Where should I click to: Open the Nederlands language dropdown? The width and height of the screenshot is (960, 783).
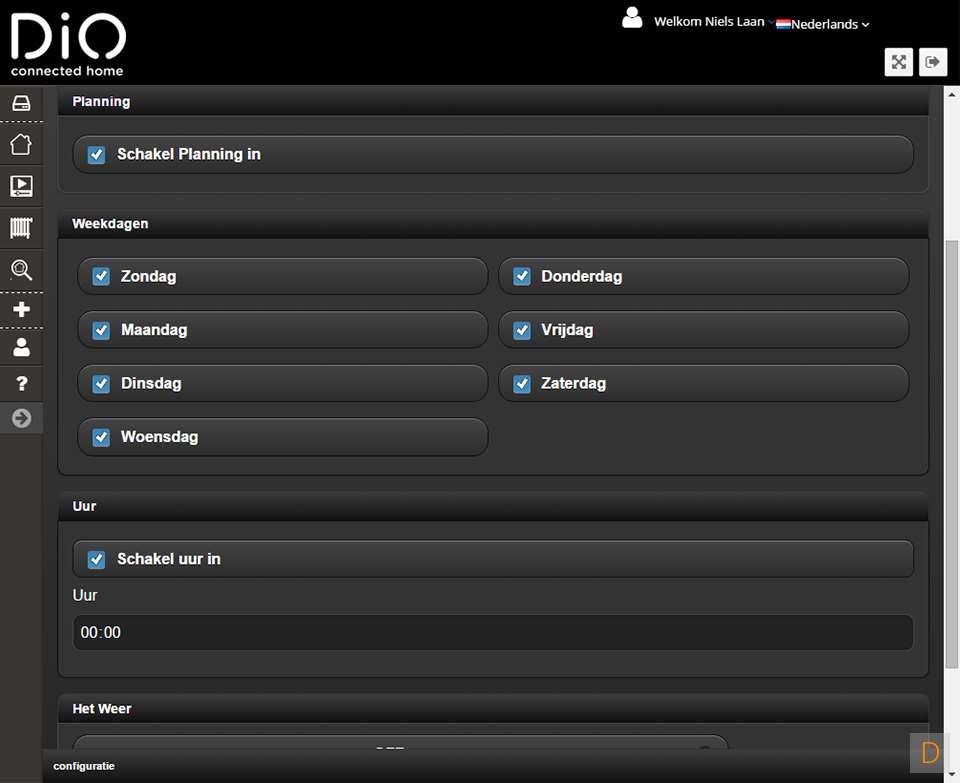click(x=823, y=24)
